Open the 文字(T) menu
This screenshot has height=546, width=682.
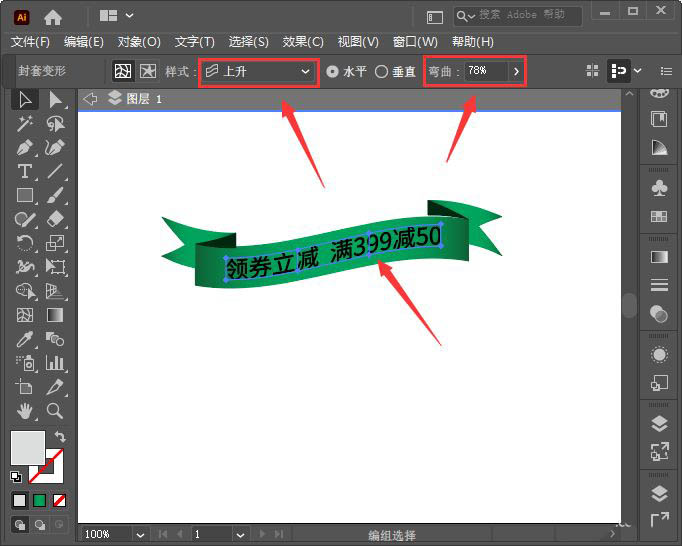tap(194, 42)
